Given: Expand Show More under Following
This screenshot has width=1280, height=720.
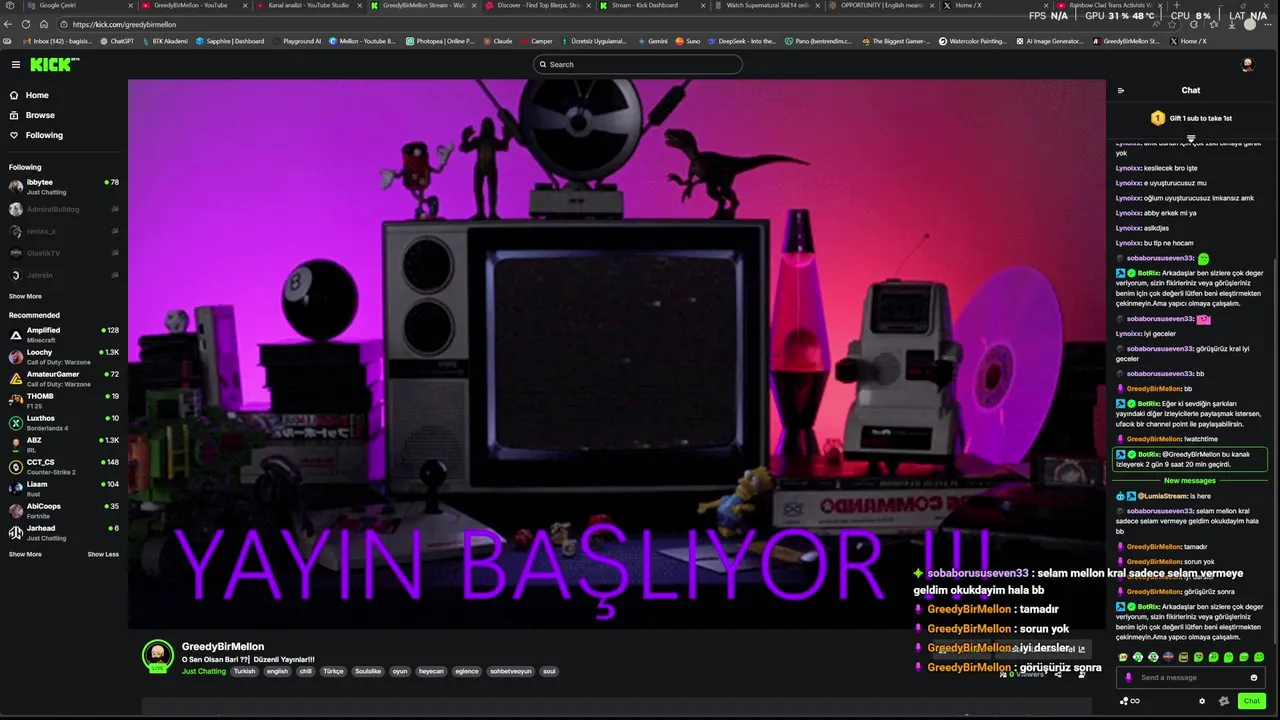Looking at the screenshot, I should coord(25,296).
